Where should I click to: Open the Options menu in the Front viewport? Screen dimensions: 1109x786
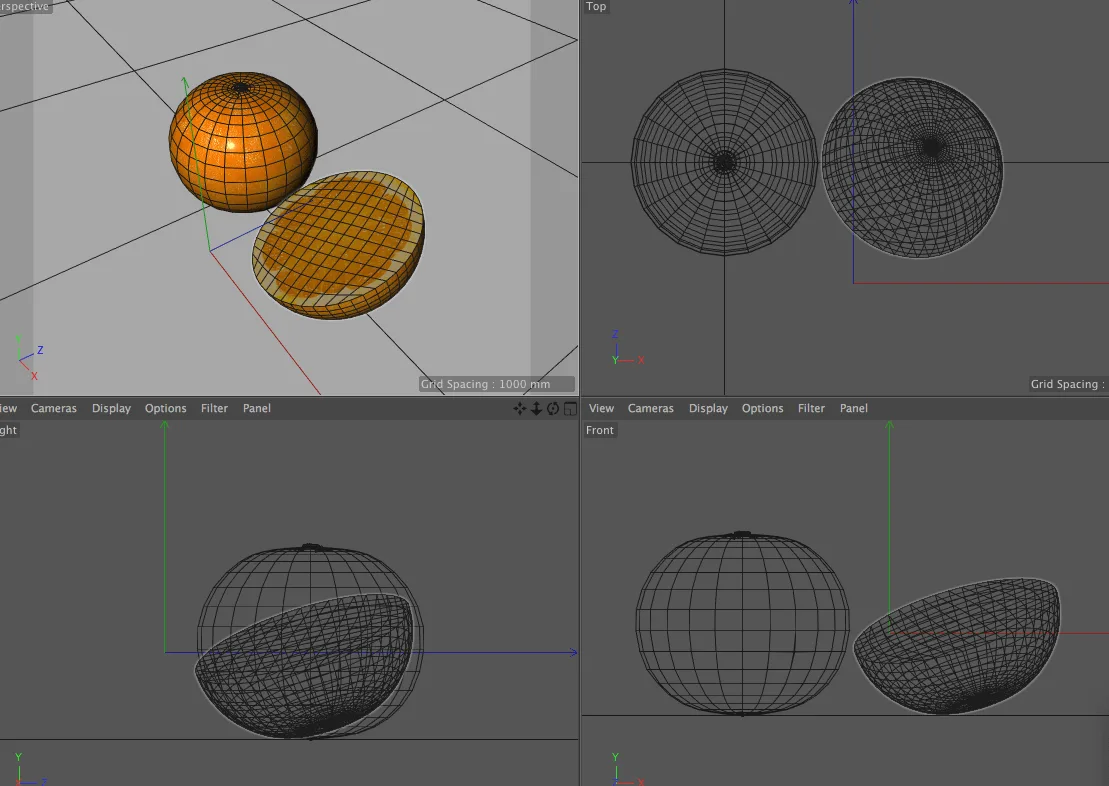coord(762,408)
